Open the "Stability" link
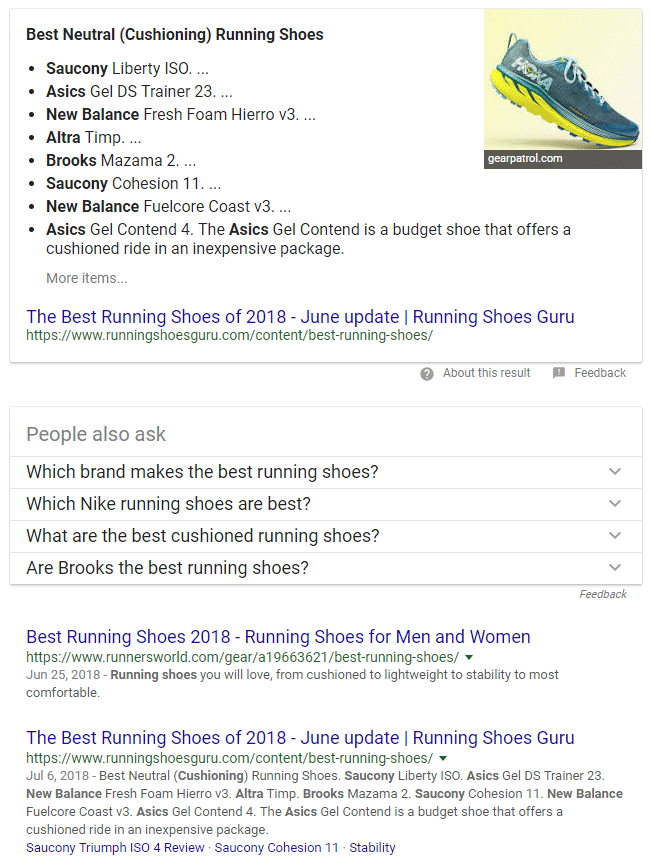The height and width of the screenshot is (865, 652). point(372,847)
